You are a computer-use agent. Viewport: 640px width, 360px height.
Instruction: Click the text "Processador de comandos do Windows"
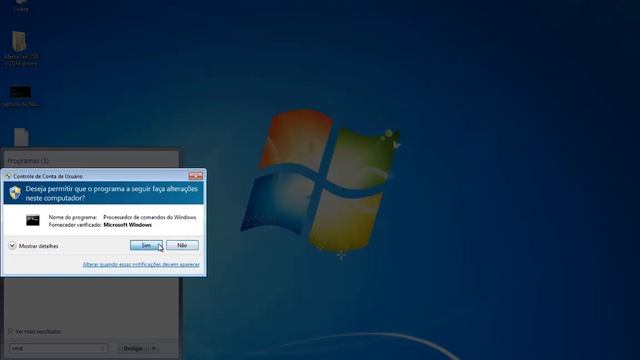(x=150, y=217)
